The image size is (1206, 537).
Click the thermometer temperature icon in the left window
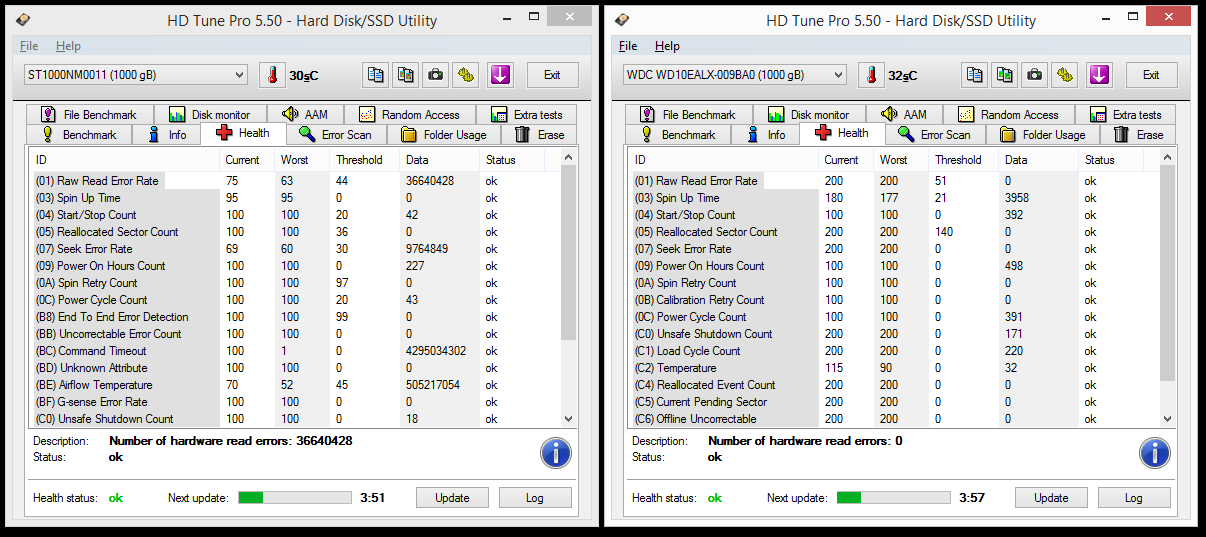click(272, 75)
